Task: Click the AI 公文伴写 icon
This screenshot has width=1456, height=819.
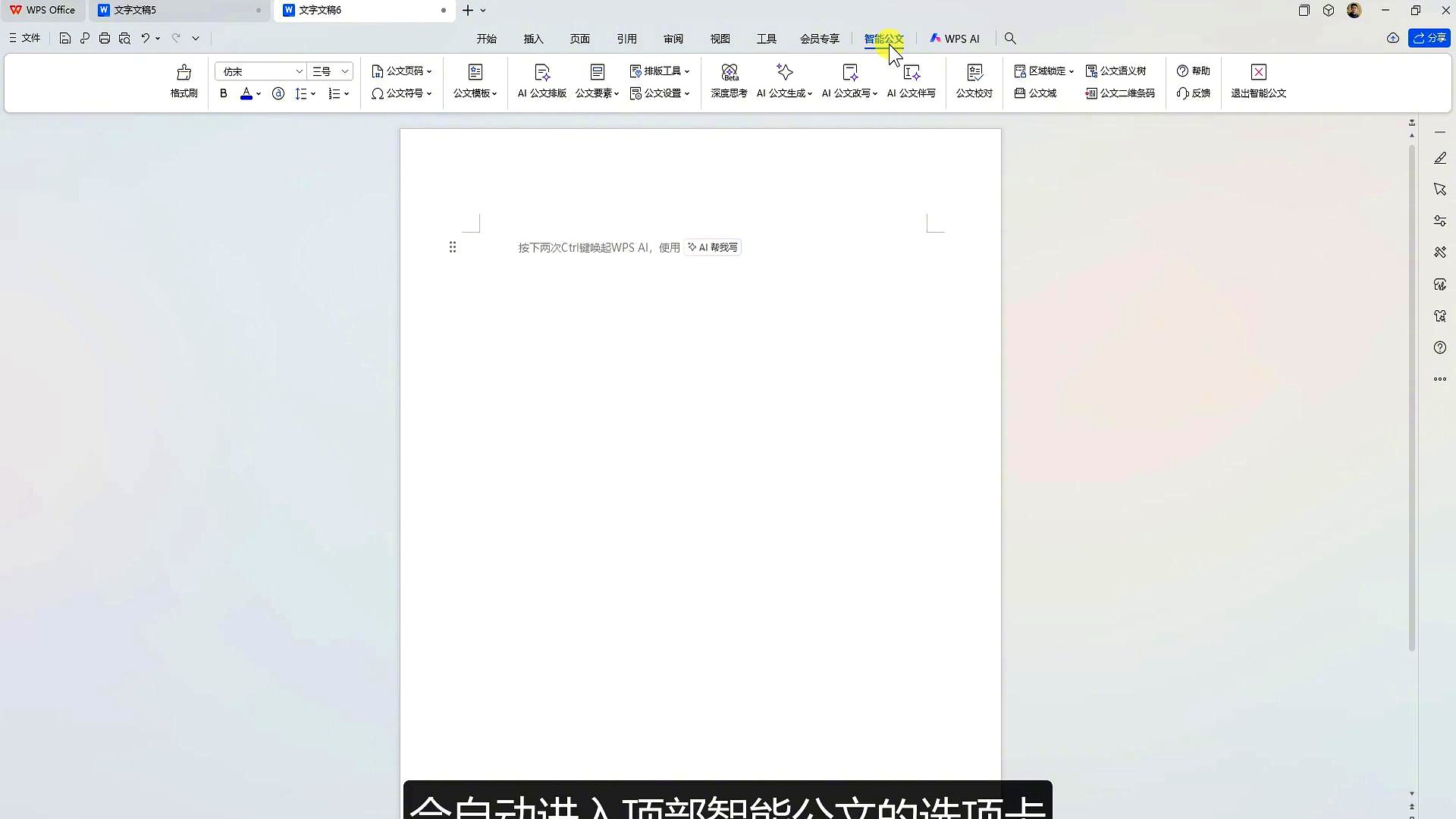Action: [912, 73]
